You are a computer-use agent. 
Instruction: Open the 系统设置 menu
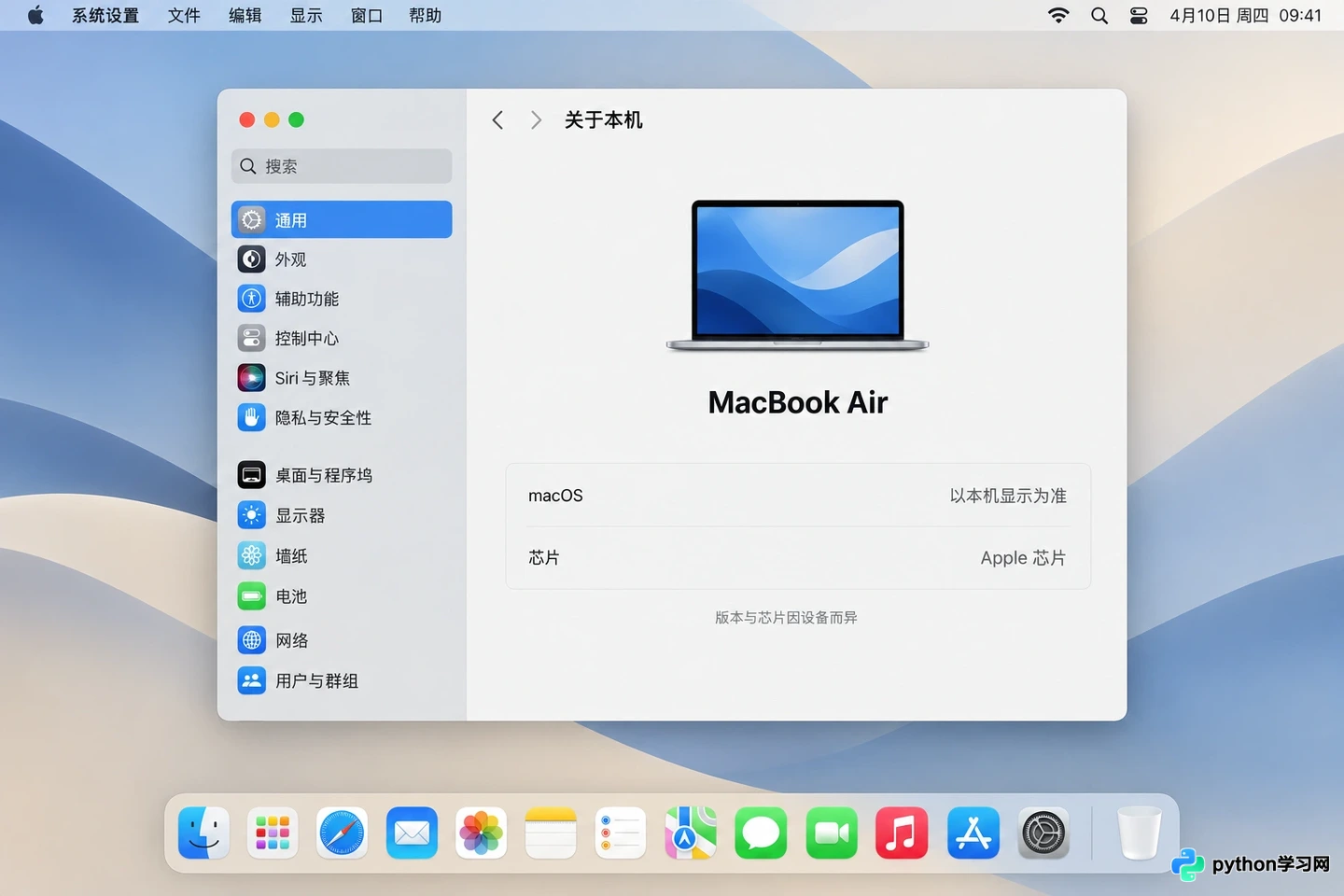coord(105,15)
